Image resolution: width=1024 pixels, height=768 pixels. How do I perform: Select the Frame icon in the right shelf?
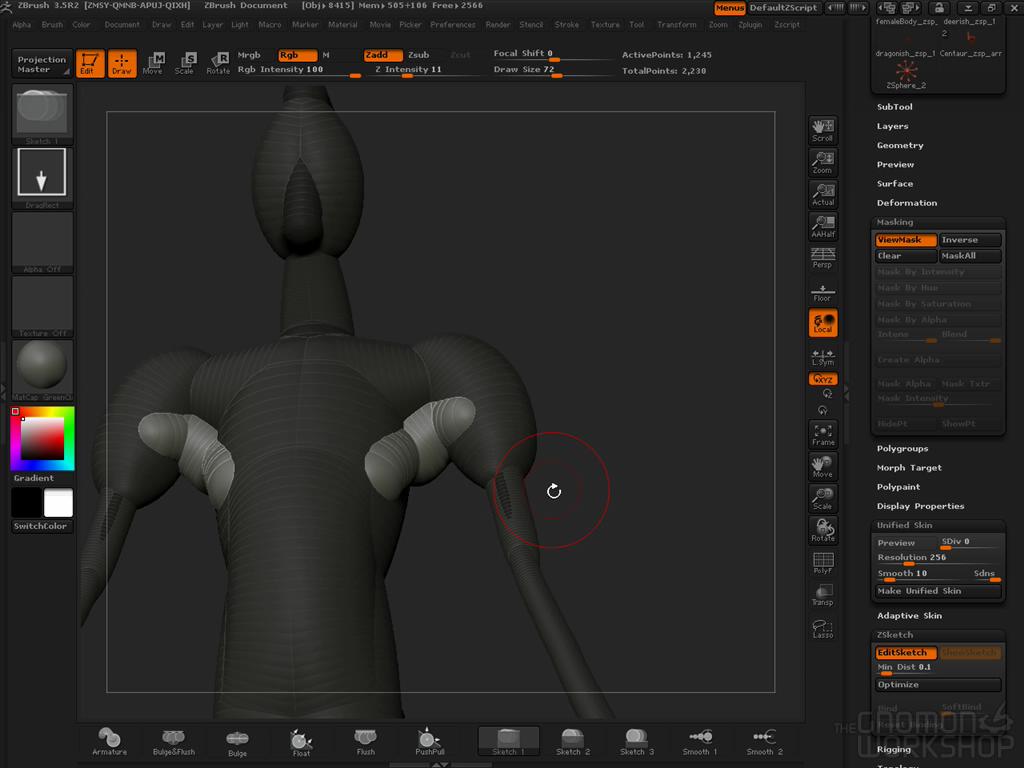pos(822,432)
